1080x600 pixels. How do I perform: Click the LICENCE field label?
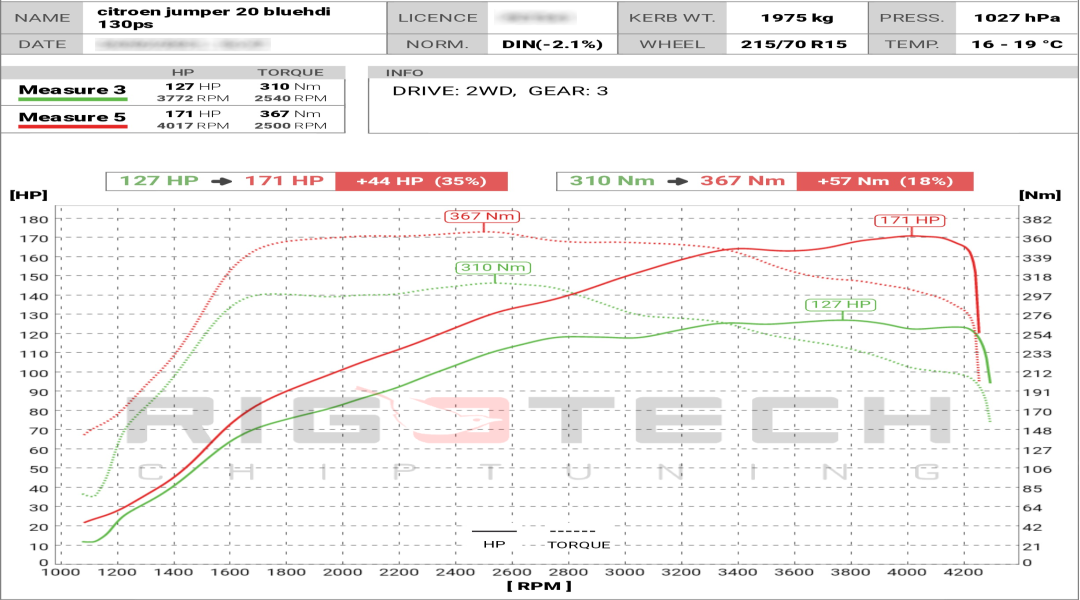click(x=437, y=18)
